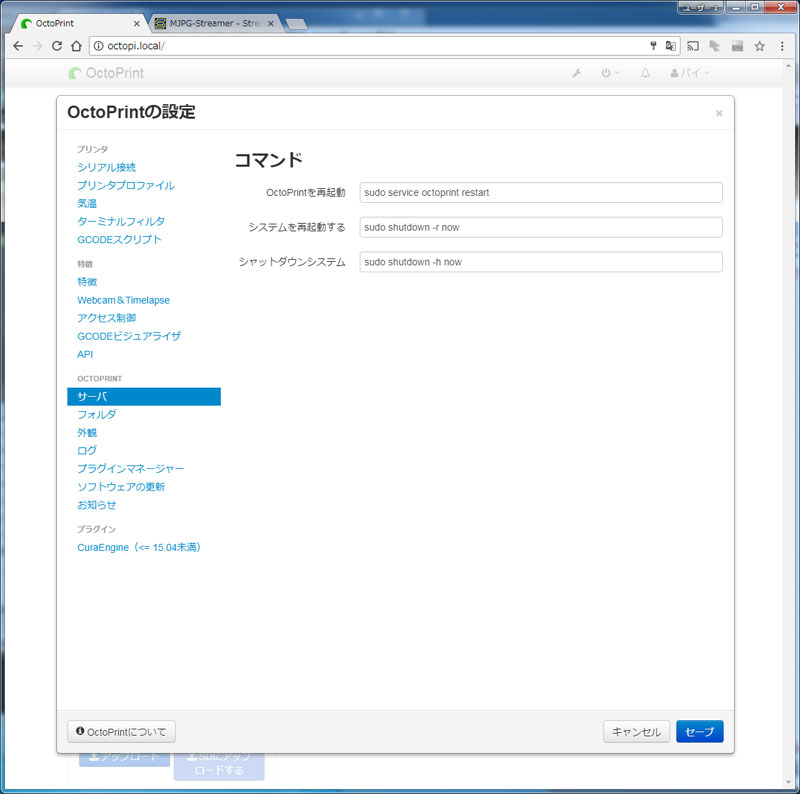Click the translate page icon
The width and height of the screenshot is (800, 794).
pos(670,46)
